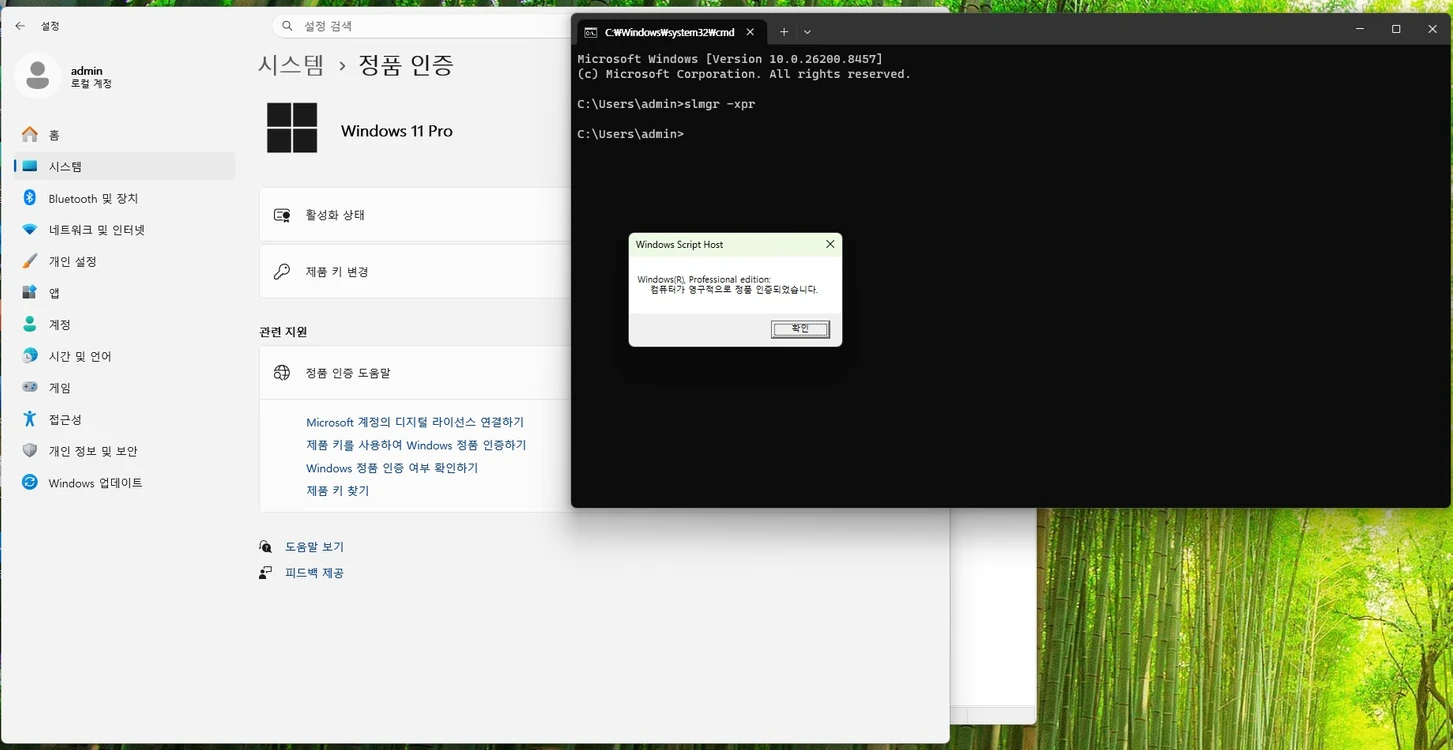Open Windows 정품 인증 여부 확인하기 link
The width and height of the screenshot is (1453, 750).
[x=392, y=468]
